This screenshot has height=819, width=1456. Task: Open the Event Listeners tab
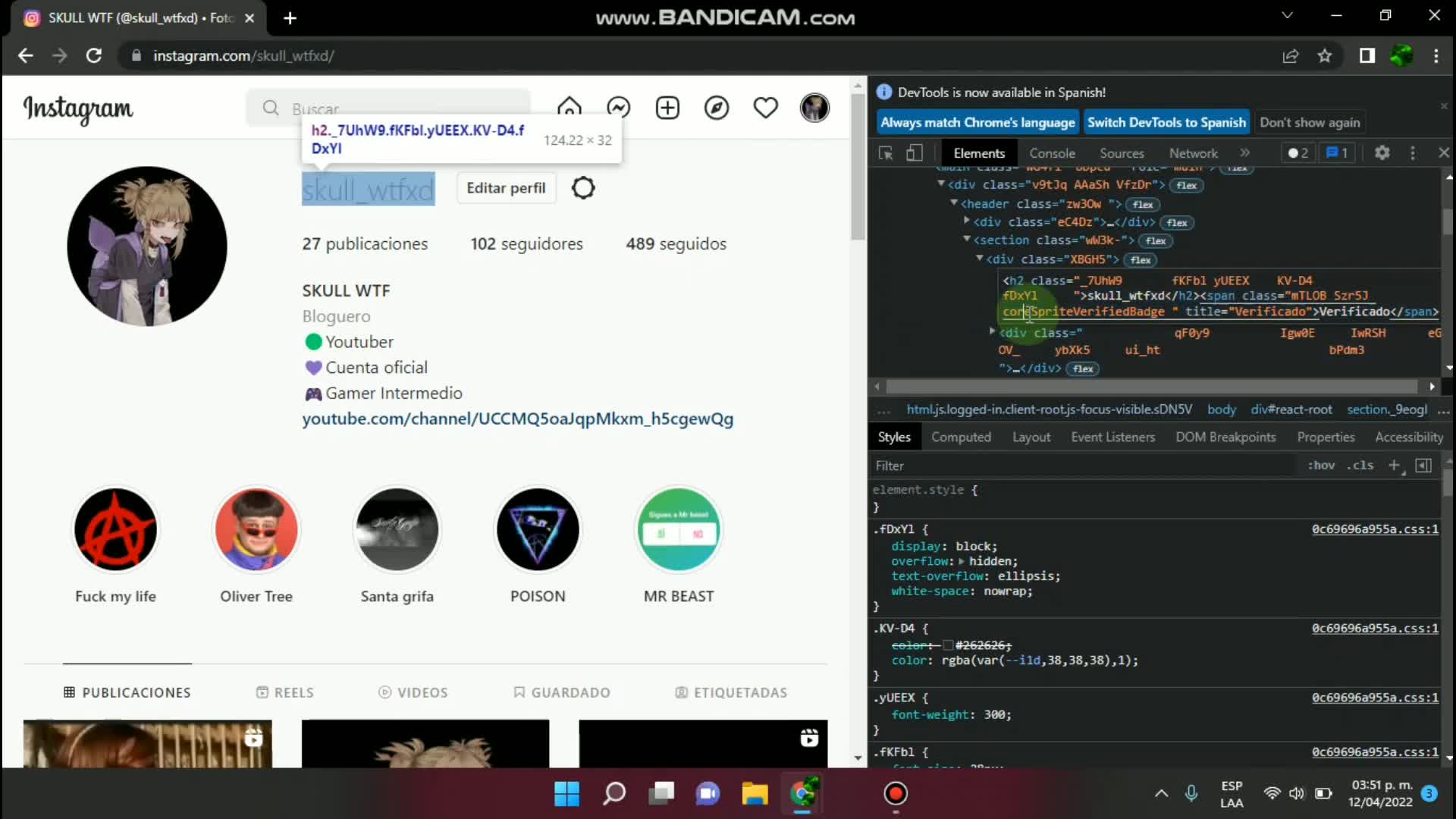pos(1112,438)
